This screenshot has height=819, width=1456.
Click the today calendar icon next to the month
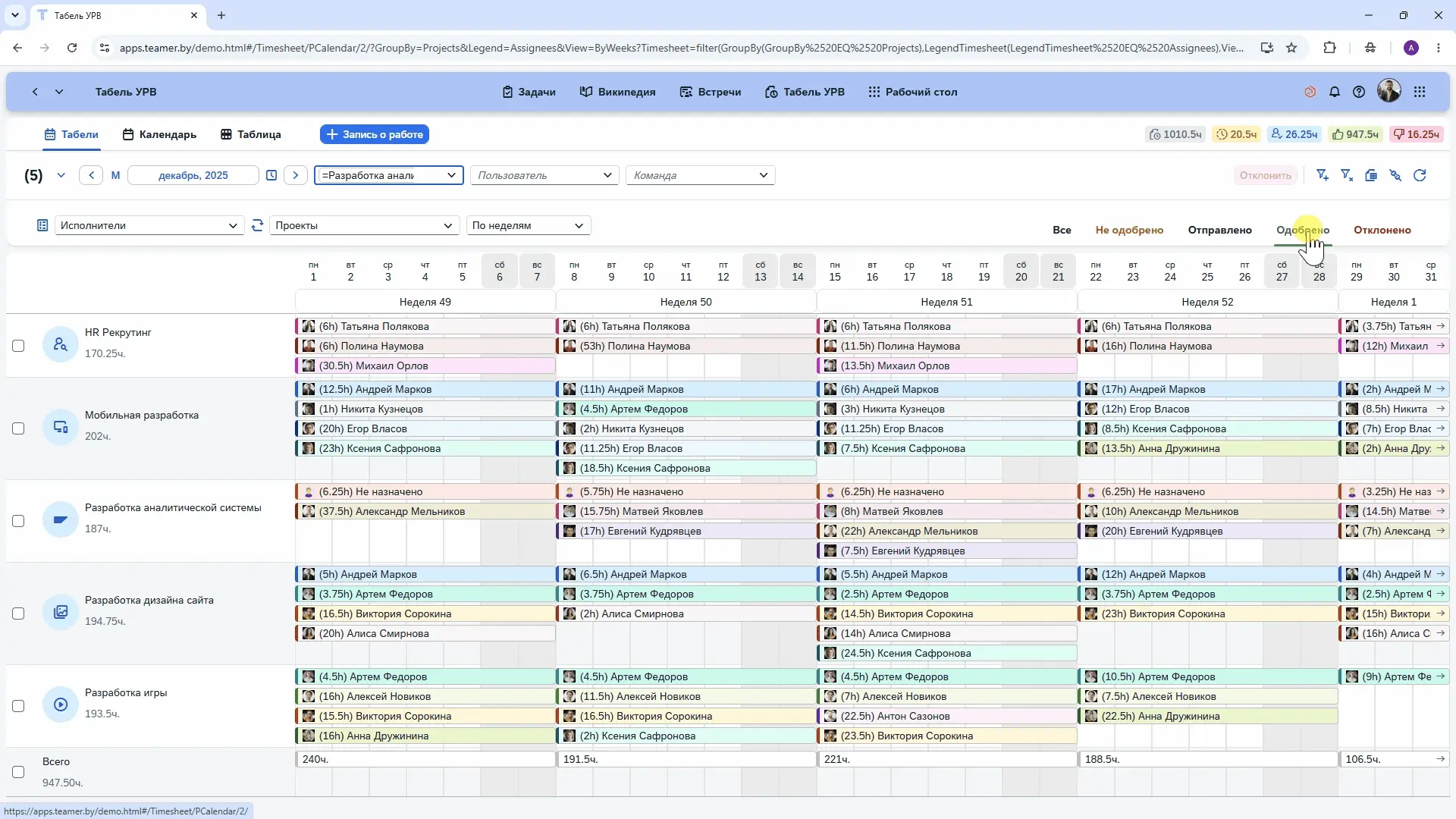pos(271,175)
